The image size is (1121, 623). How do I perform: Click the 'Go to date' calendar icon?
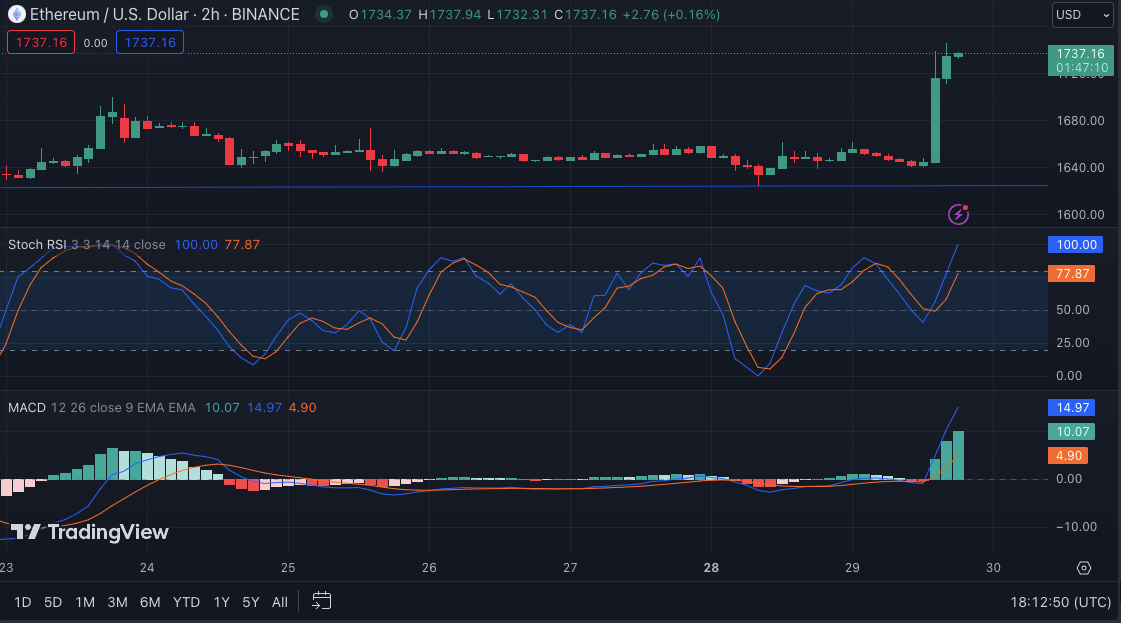point(320,601)
